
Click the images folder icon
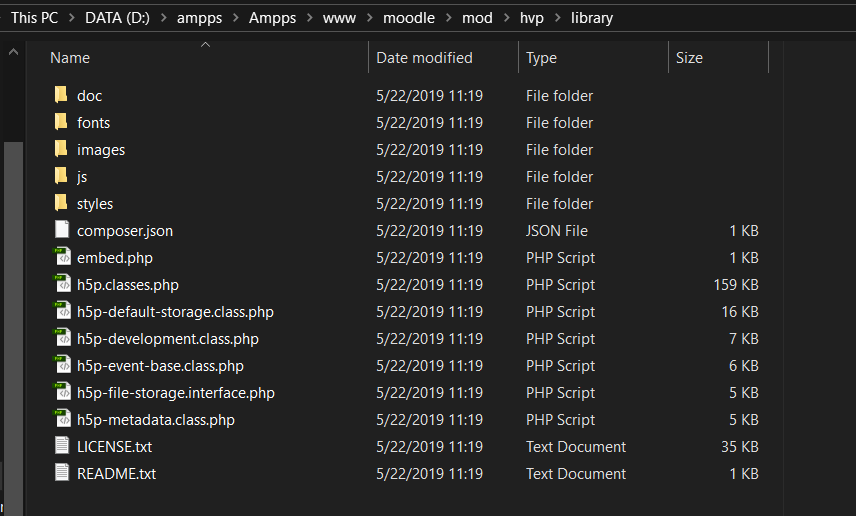[61, 149]
